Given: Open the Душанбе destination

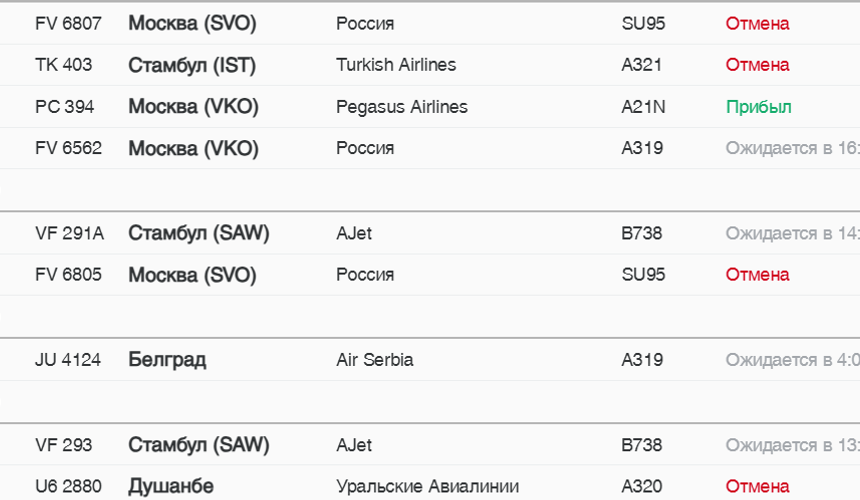Looking at the screenshot, I should point(171,487).
